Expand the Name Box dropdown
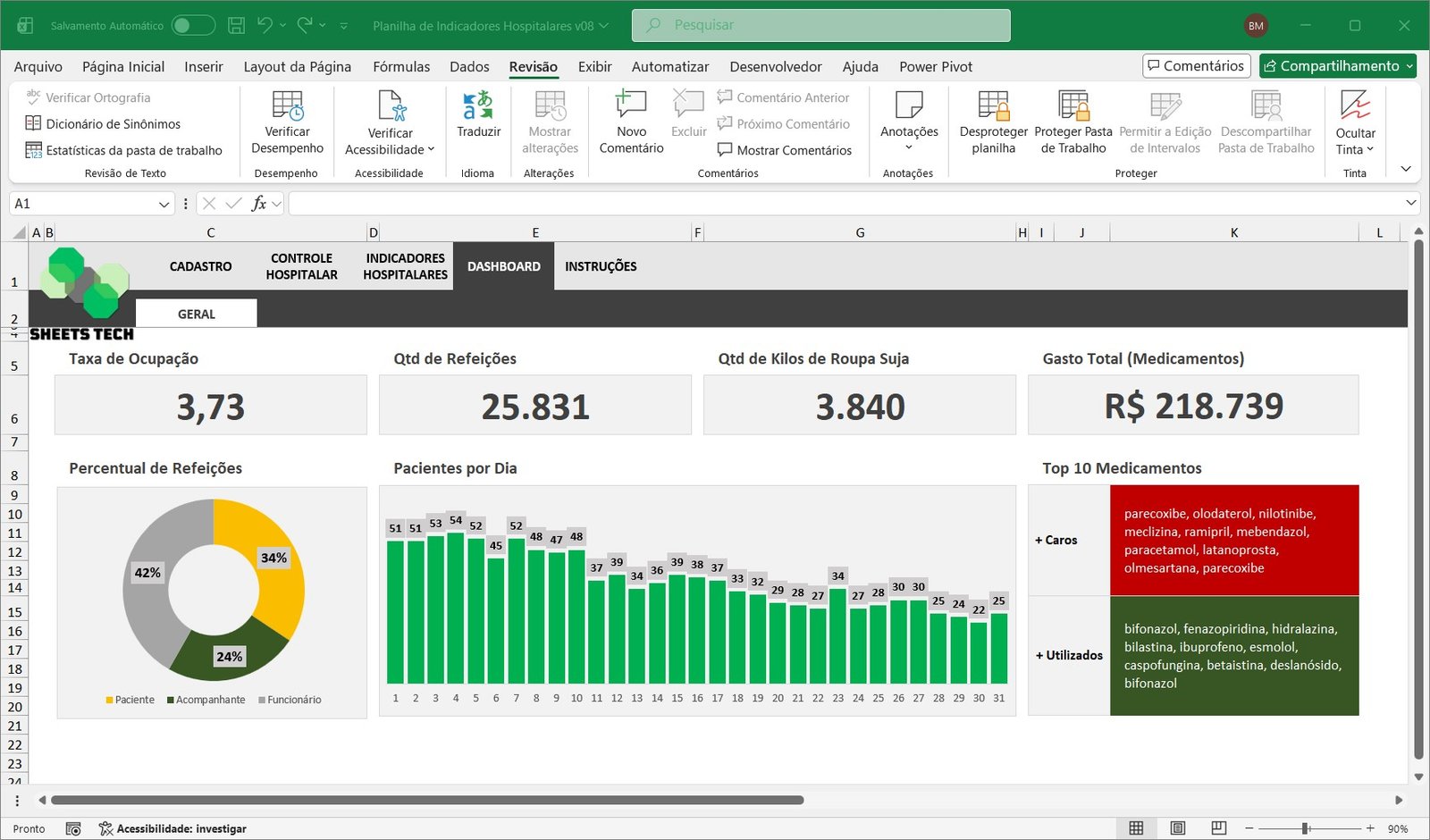Image resolution: width=1430 pixels, height=840 pixels. click(x=164, y=205)
